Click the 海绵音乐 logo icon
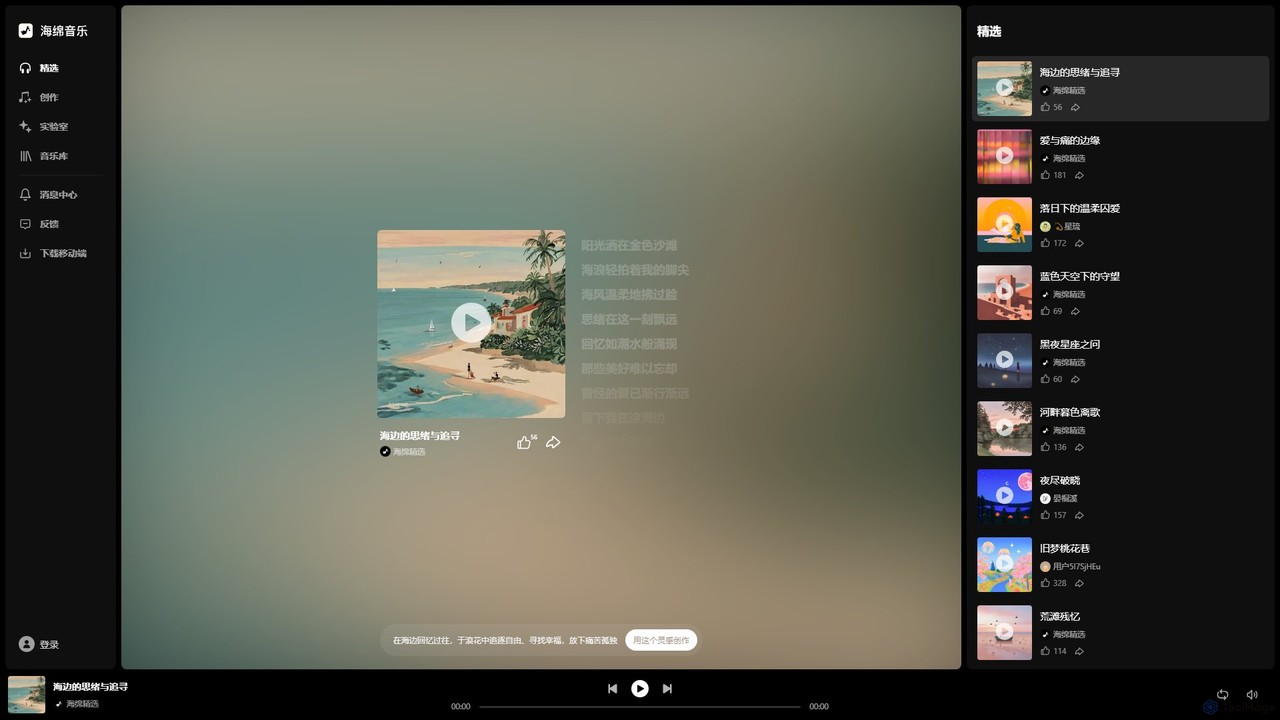The width and height of the screenshot is (1280, 720). tap(26, 31)
